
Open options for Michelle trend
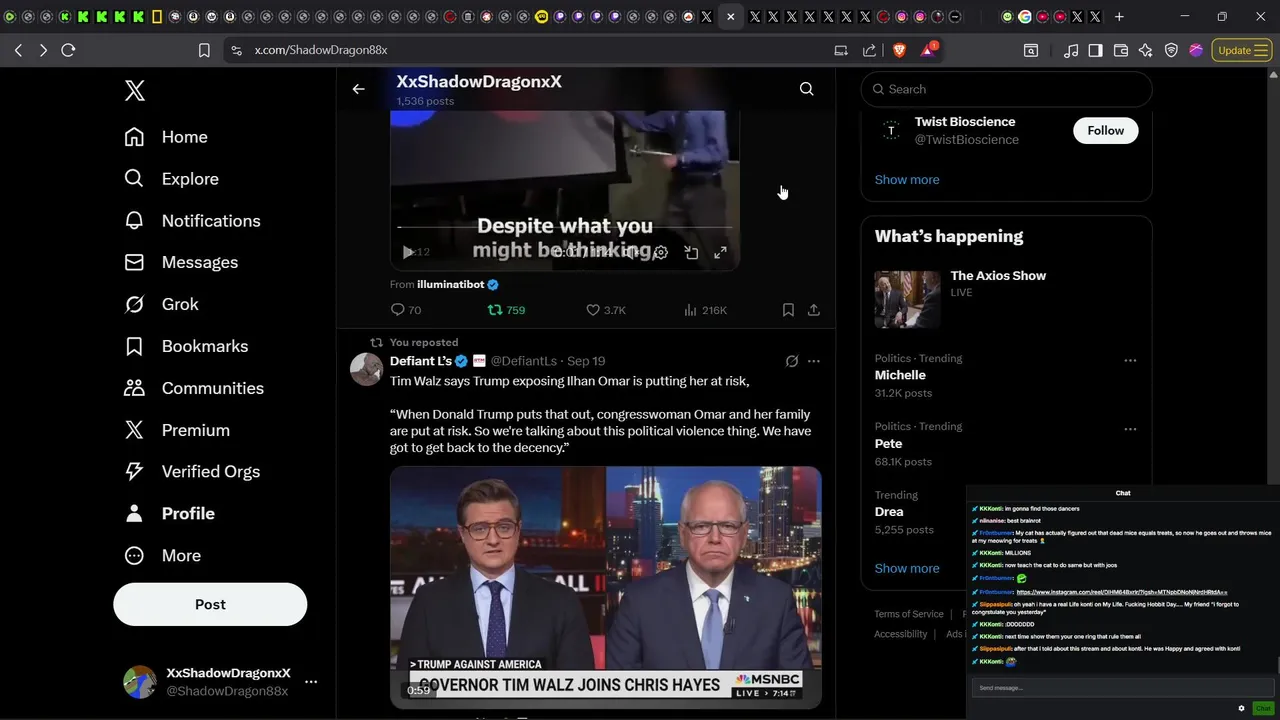1130,361
